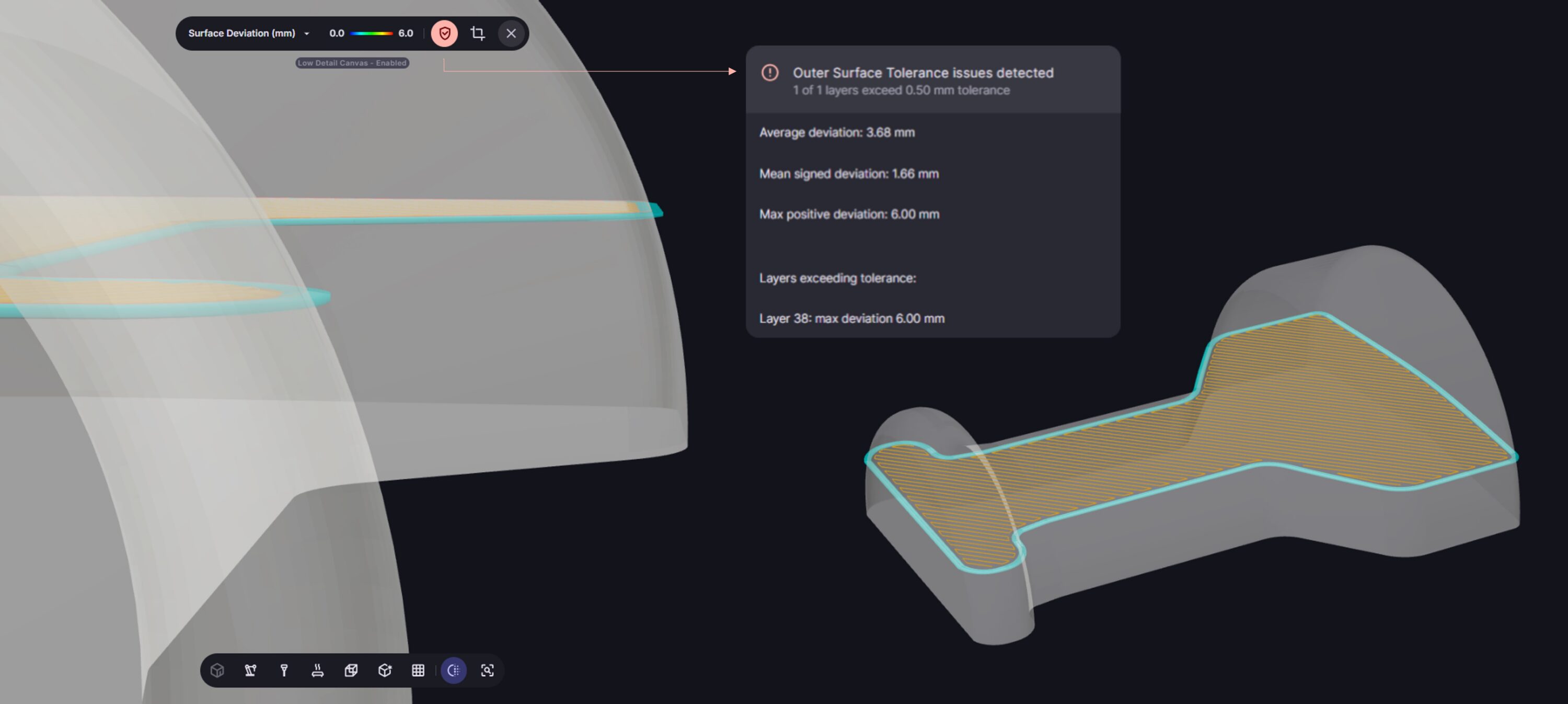Viewport: 1568px width, 704px height.
Task: Click the crop region icon
Action: pos(478,33)
